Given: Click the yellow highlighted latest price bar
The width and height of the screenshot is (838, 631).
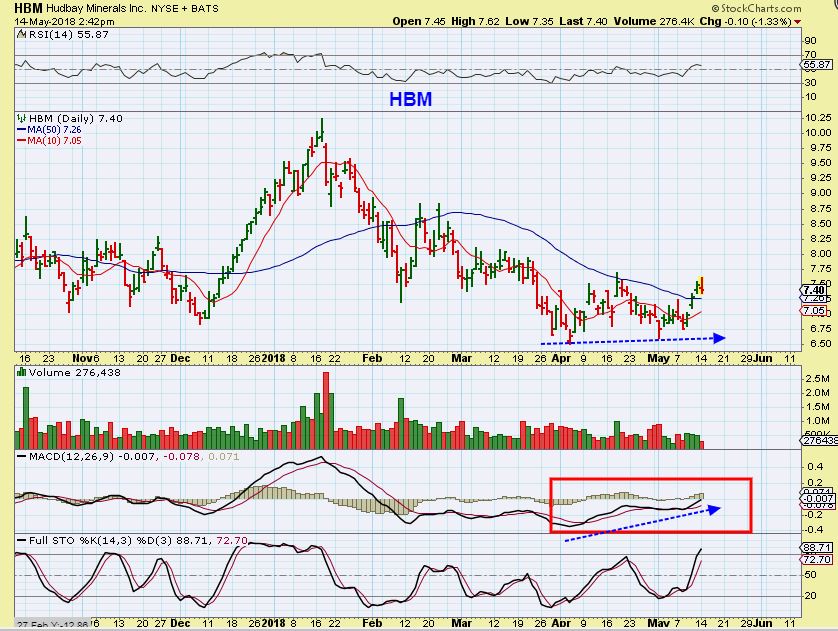Looking at the screenshot, I should [x=701, y=285].
